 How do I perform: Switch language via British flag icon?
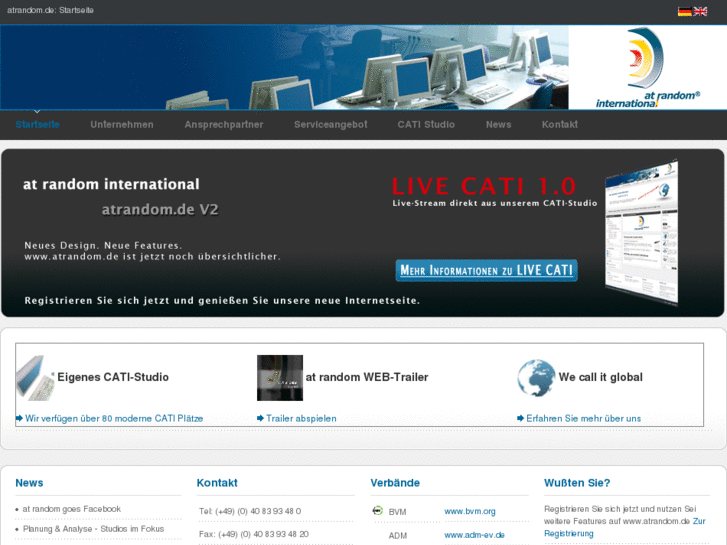point(700,12)
